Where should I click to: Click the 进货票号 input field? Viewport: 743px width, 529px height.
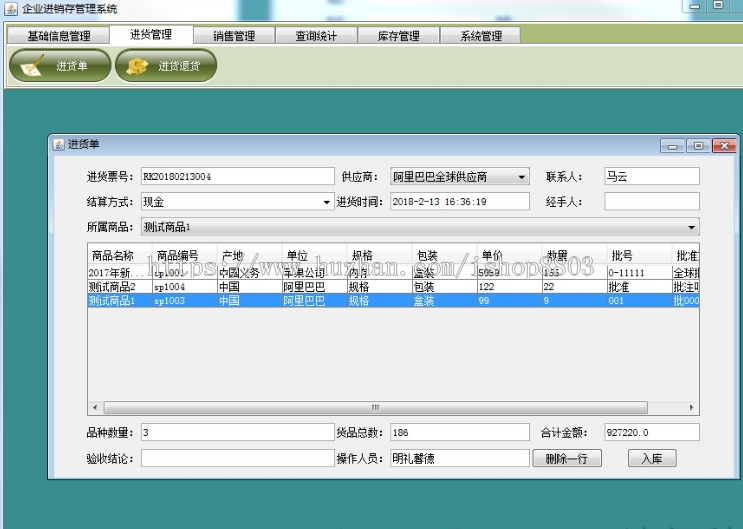point(238,176)
